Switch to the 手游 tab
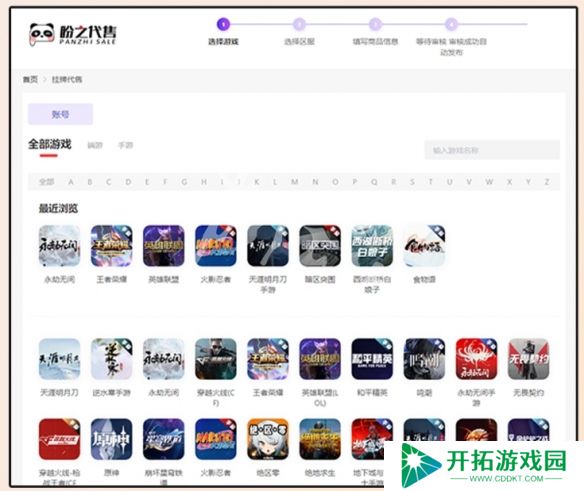This screenshot has width=584, height=491. tap(126, 145)
